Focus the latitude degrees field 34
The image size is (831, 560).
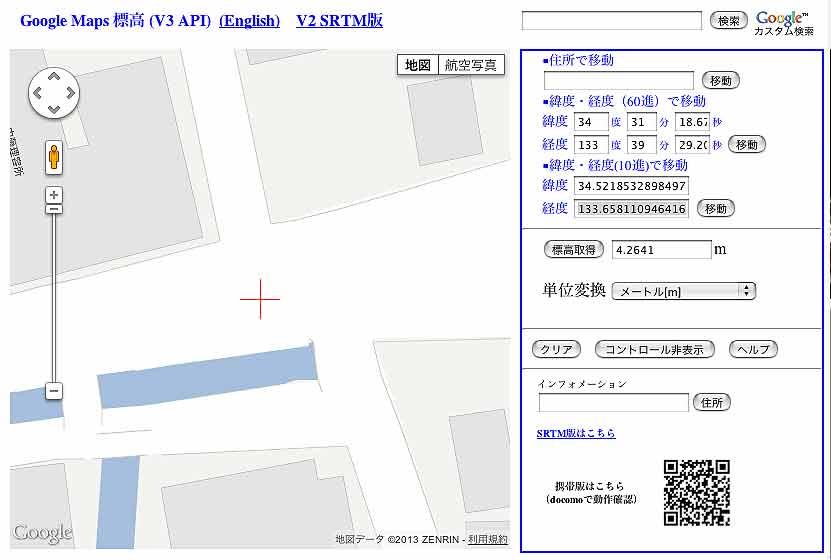591,122
